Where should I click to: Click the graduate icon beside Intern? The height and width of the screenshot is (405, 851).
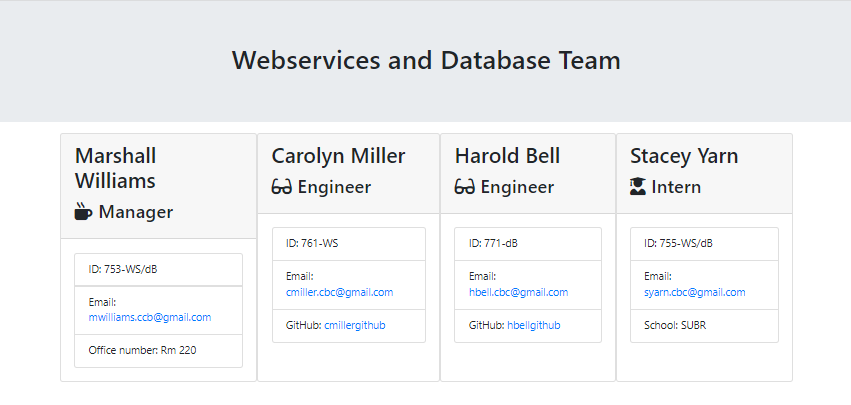(638, 187)
